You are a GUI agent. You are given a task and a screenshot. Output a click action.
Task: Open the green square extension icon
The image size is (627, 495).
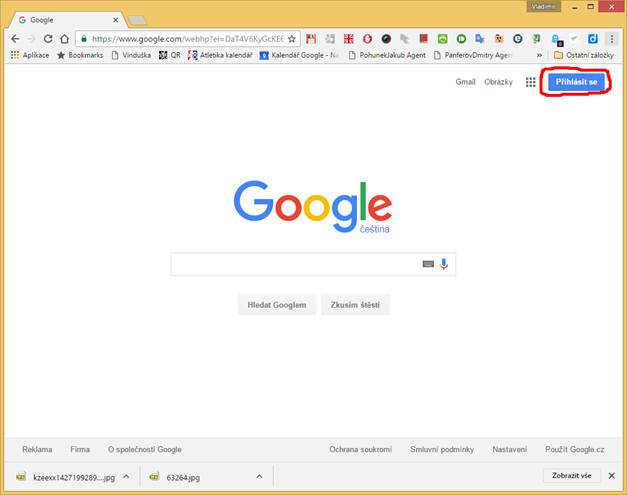click(x=442, y=39)
